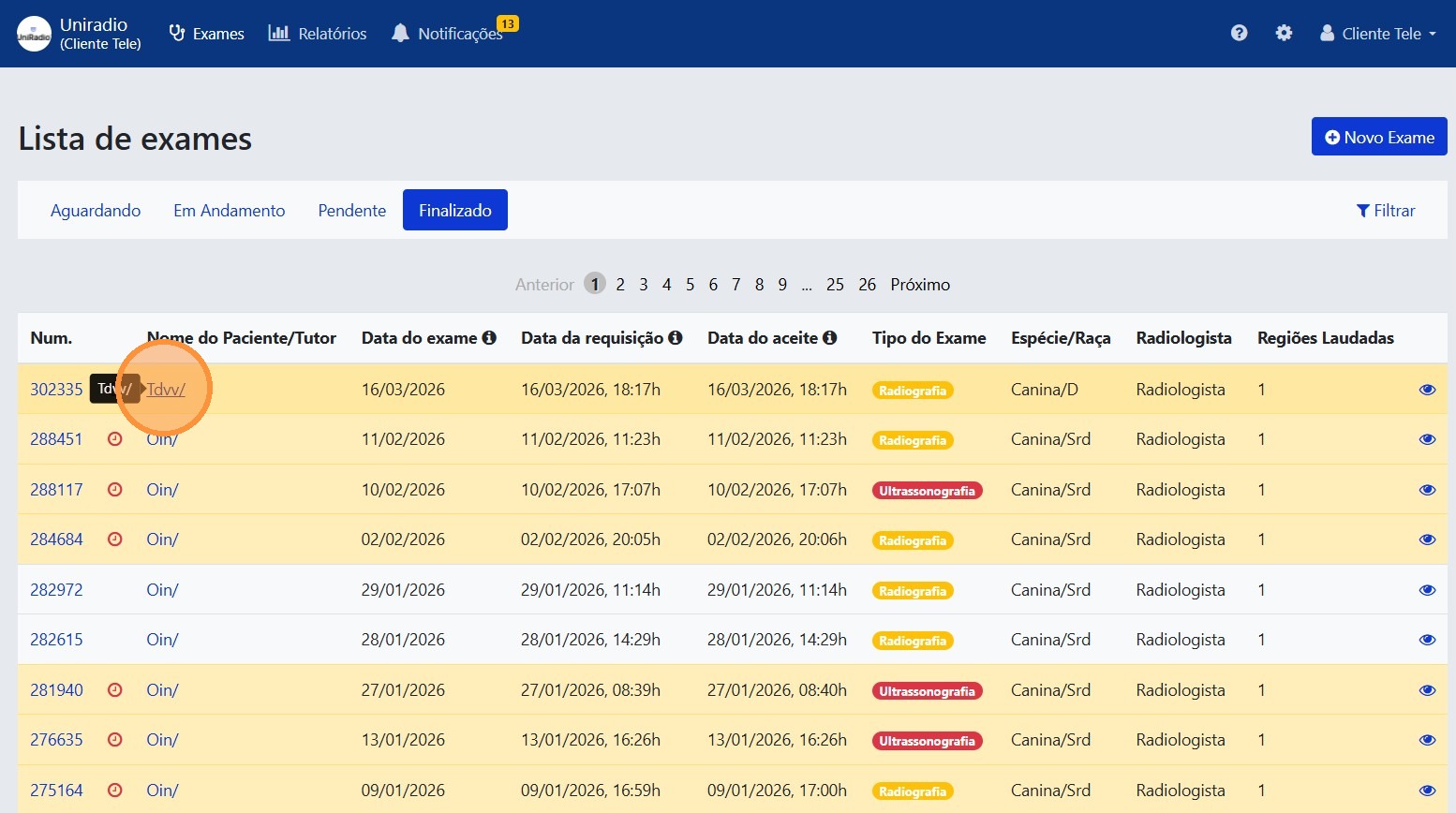Screen dimensions: 1456x813
Task: Expand the Filtrar filter panel
Action: coord(1386,211)
